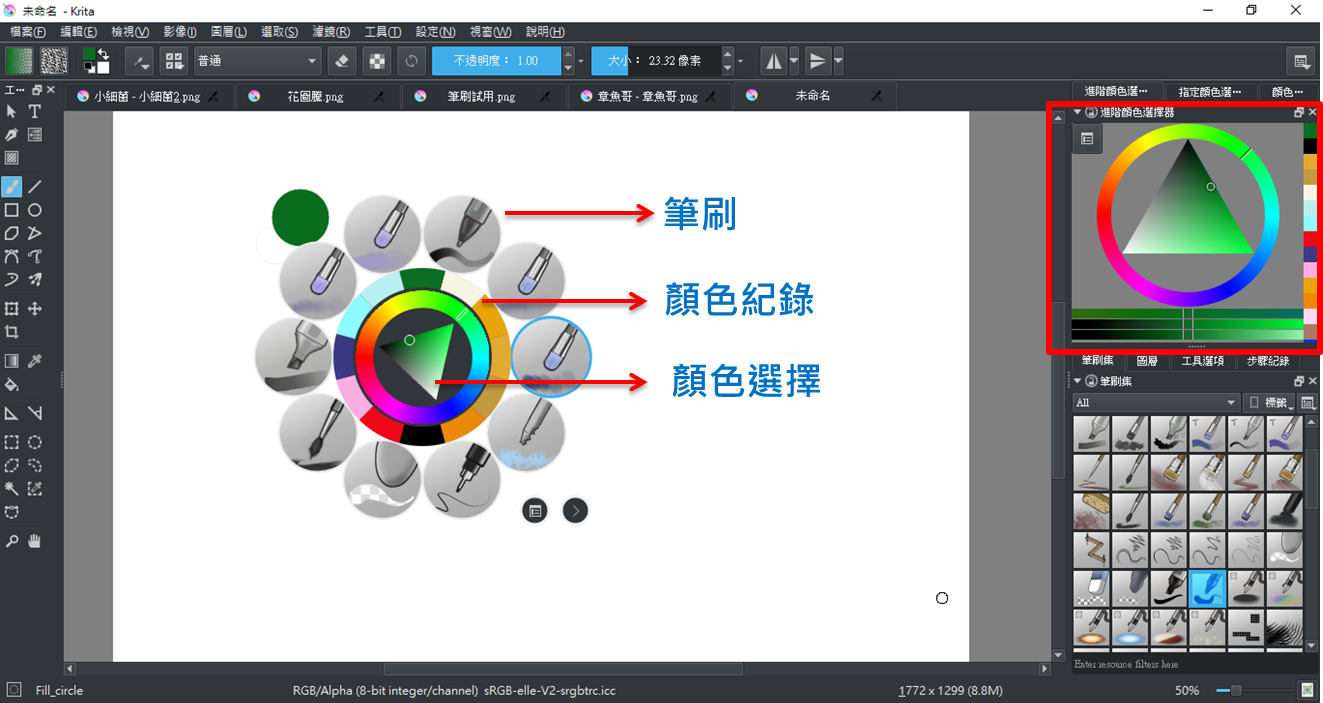This screenshot has width=1323, height=703.
Task: Activate the Measure tool
Action: click(35, 413)
